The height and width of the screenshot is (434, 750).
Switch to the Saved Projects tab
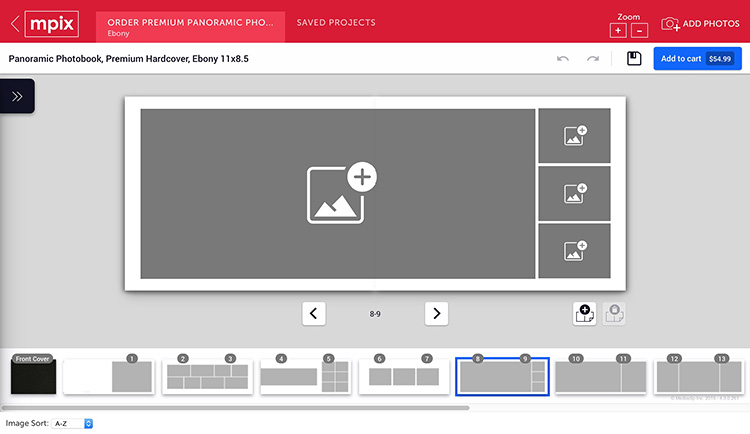click(336, 22)
